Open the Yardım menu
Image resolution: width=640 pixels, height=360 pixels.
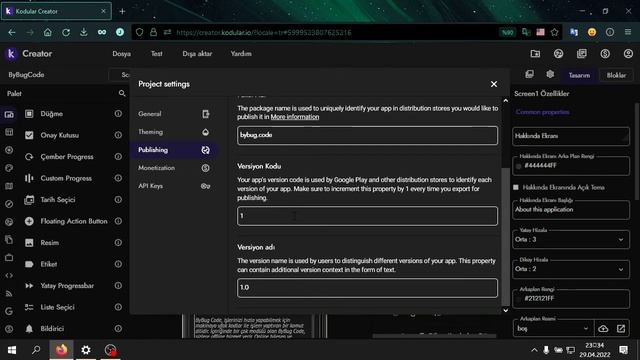[x=241, y=54]
